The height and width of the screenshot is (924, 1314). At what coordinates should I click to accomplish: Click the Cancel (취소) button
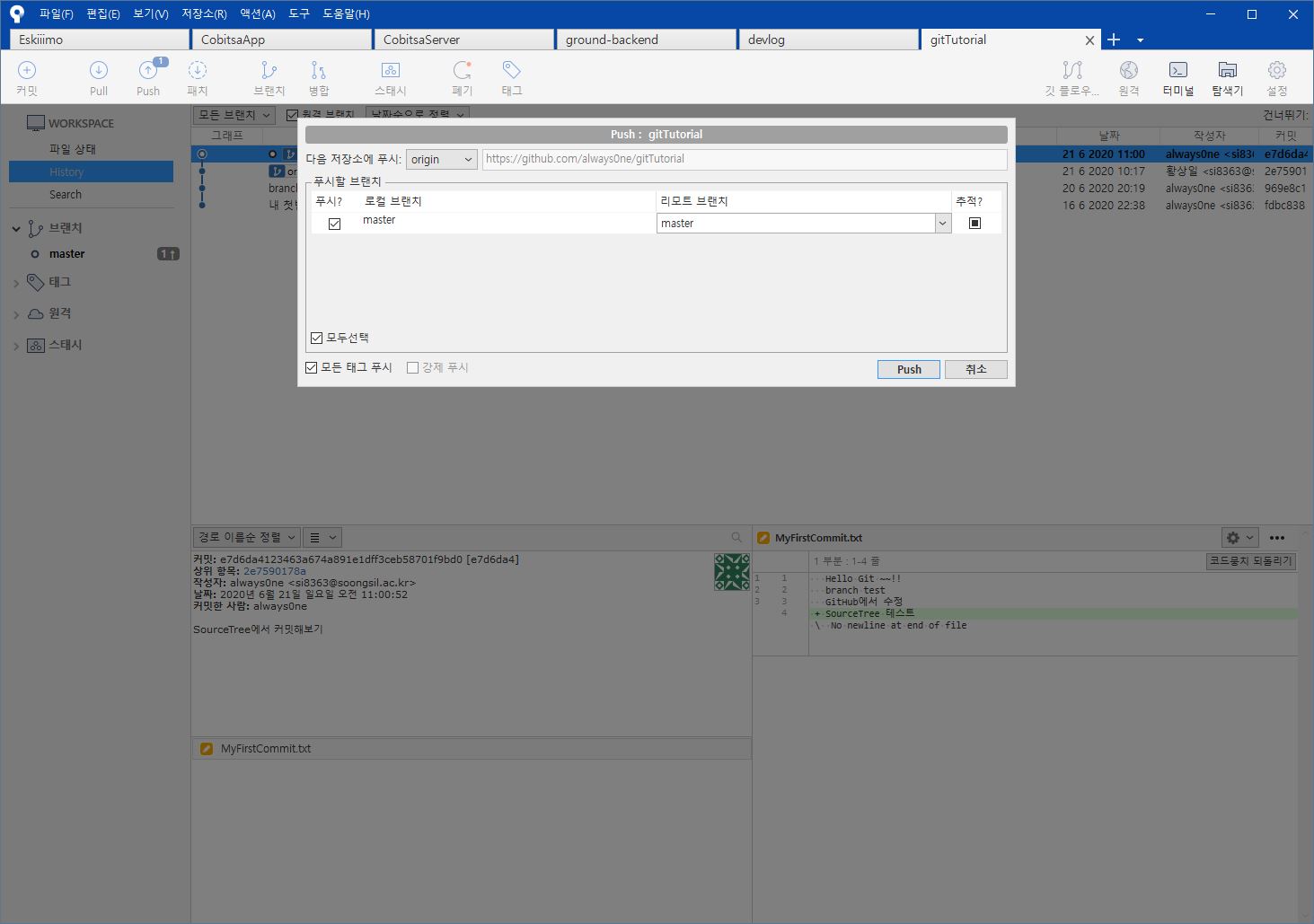[975, 369]
